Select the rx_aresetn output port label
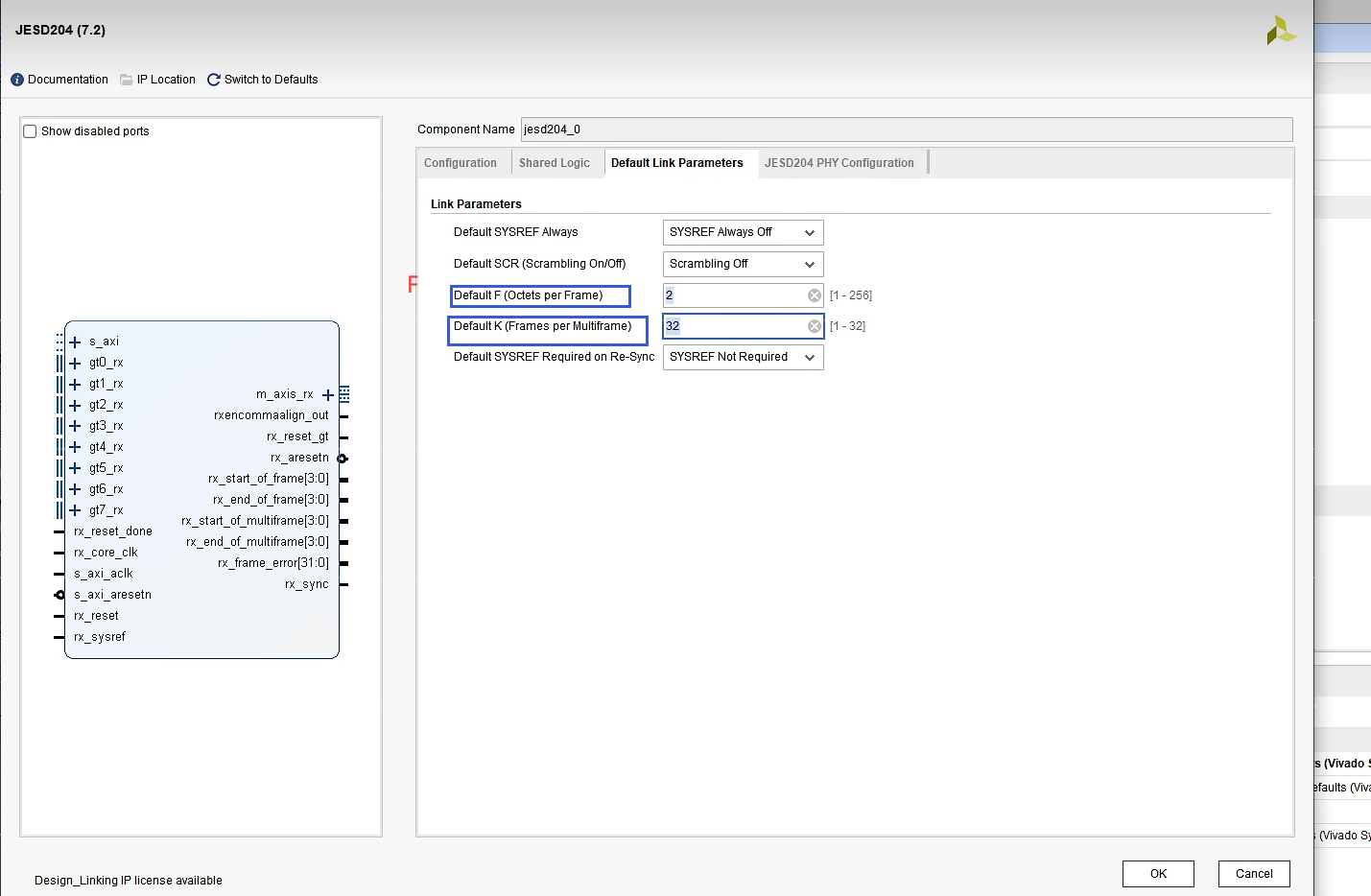 point(299,458)
